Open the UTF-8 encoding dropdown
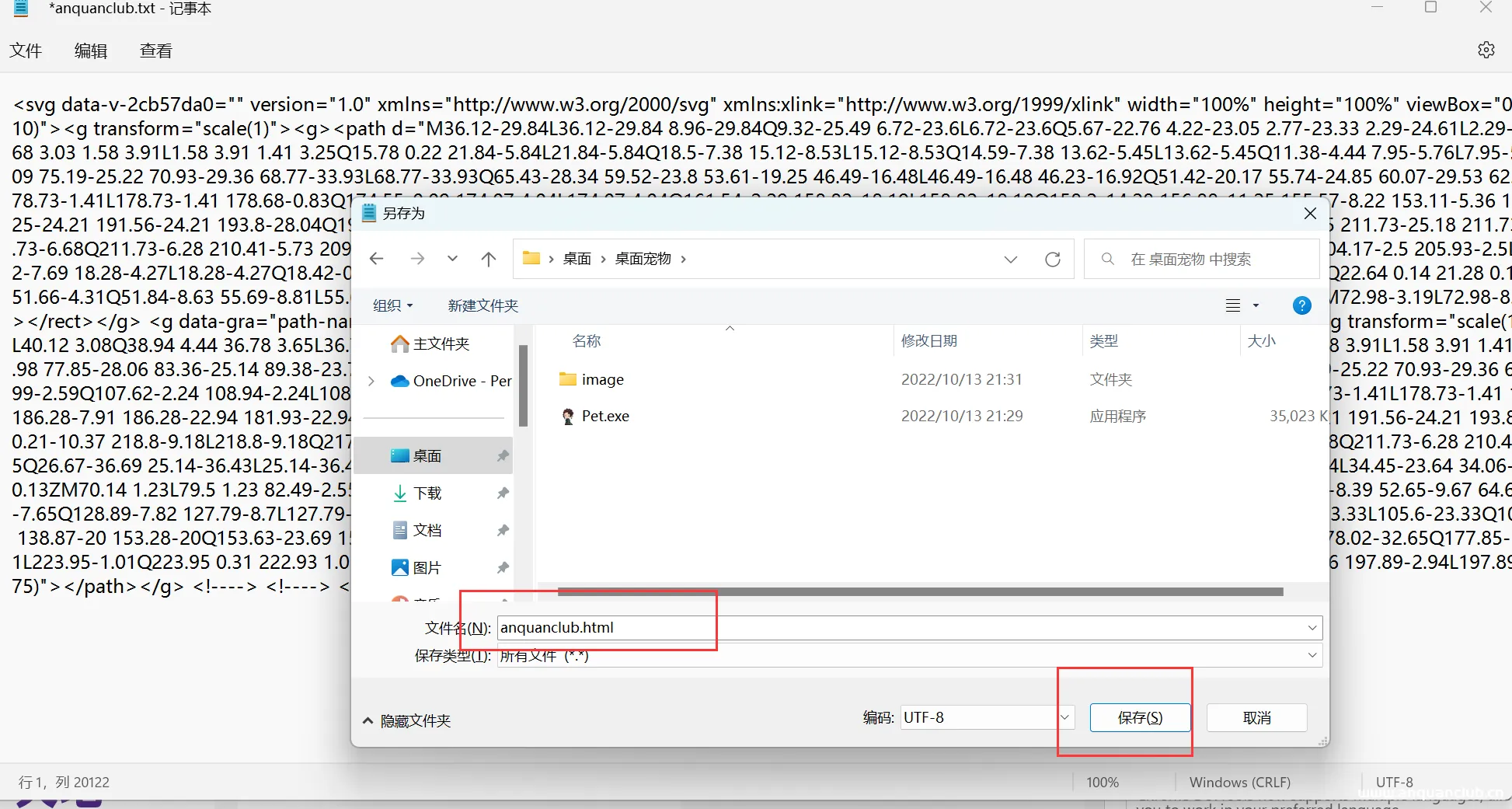Viewport: 1512px width, 809px height. pos(1064,717)
